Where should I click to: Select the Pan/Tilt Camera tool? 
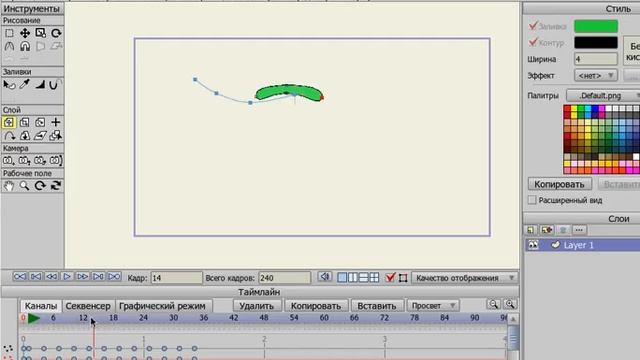coord(56,160)
